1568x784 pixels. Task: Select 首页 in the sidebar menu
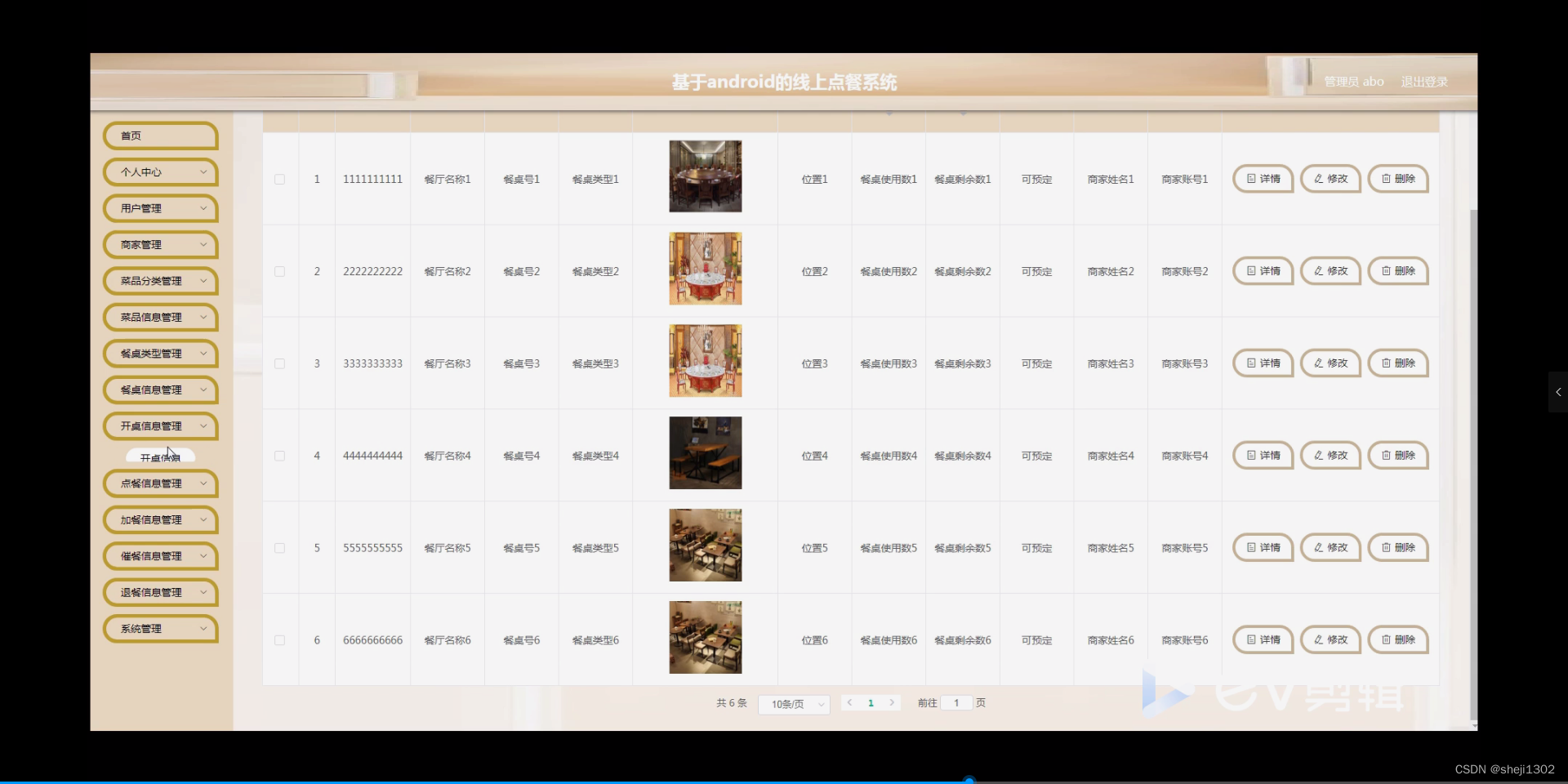[160, 136]
